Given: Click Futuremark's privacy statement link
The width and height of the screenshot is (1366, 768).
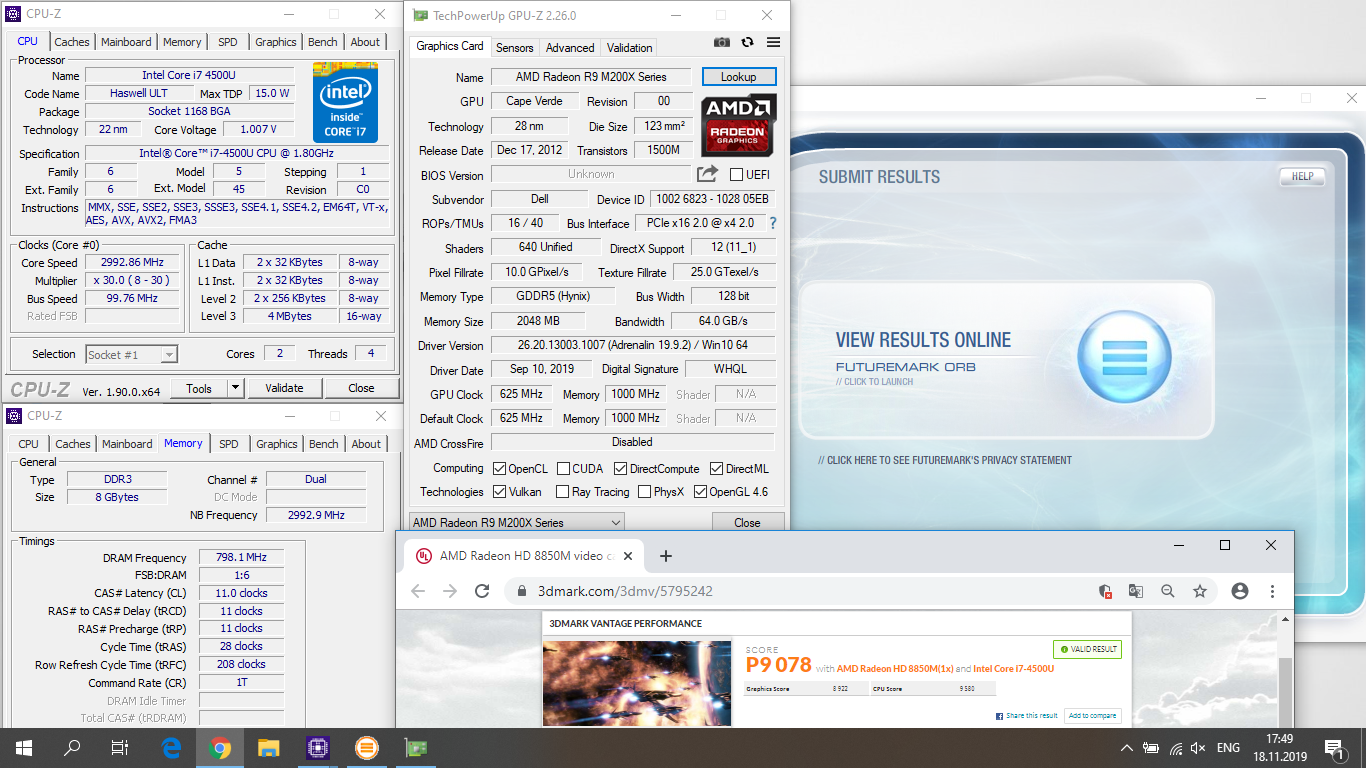Looking at the screenshot, I should (944, 460).
